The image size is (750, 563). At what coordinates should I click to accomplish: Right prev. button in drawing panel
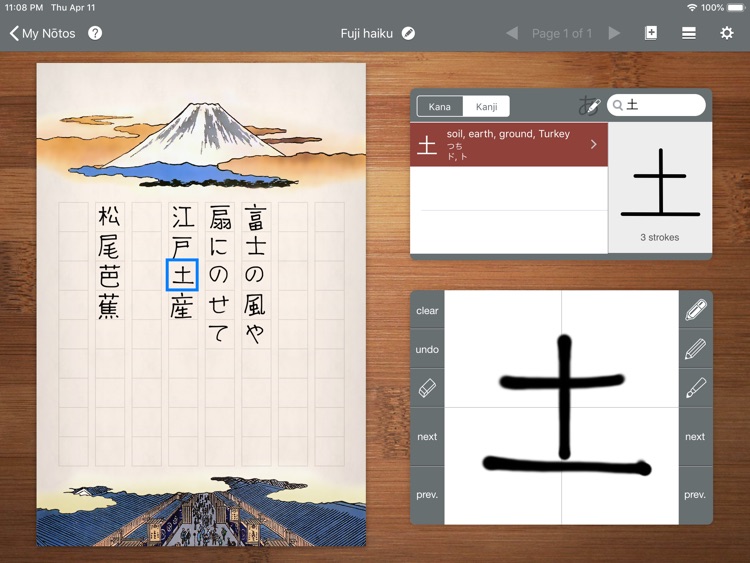pyautogui.click(x=695, y=495)
